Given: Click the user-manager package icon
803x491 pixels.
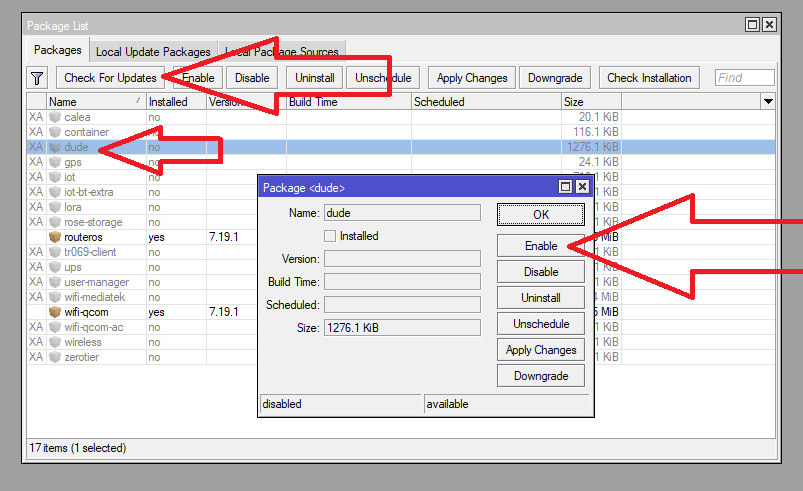Looking at the screenshot, I should pyautogui.click(x=55, y=282).
